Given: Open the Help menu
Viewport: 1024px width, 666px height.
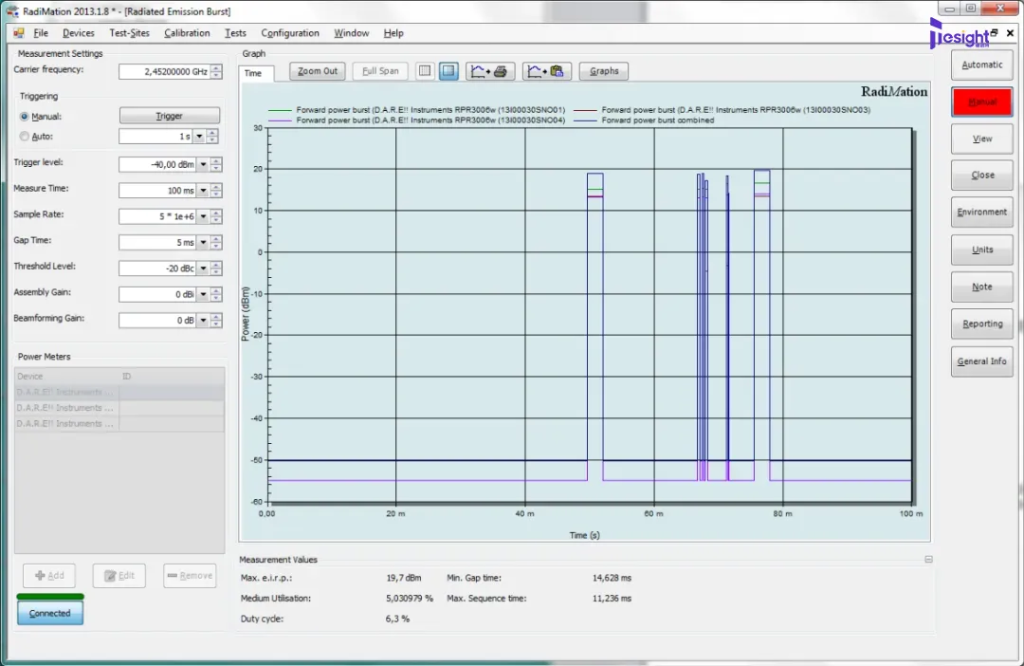Looking at the screenshot, I should click(393, 33).
